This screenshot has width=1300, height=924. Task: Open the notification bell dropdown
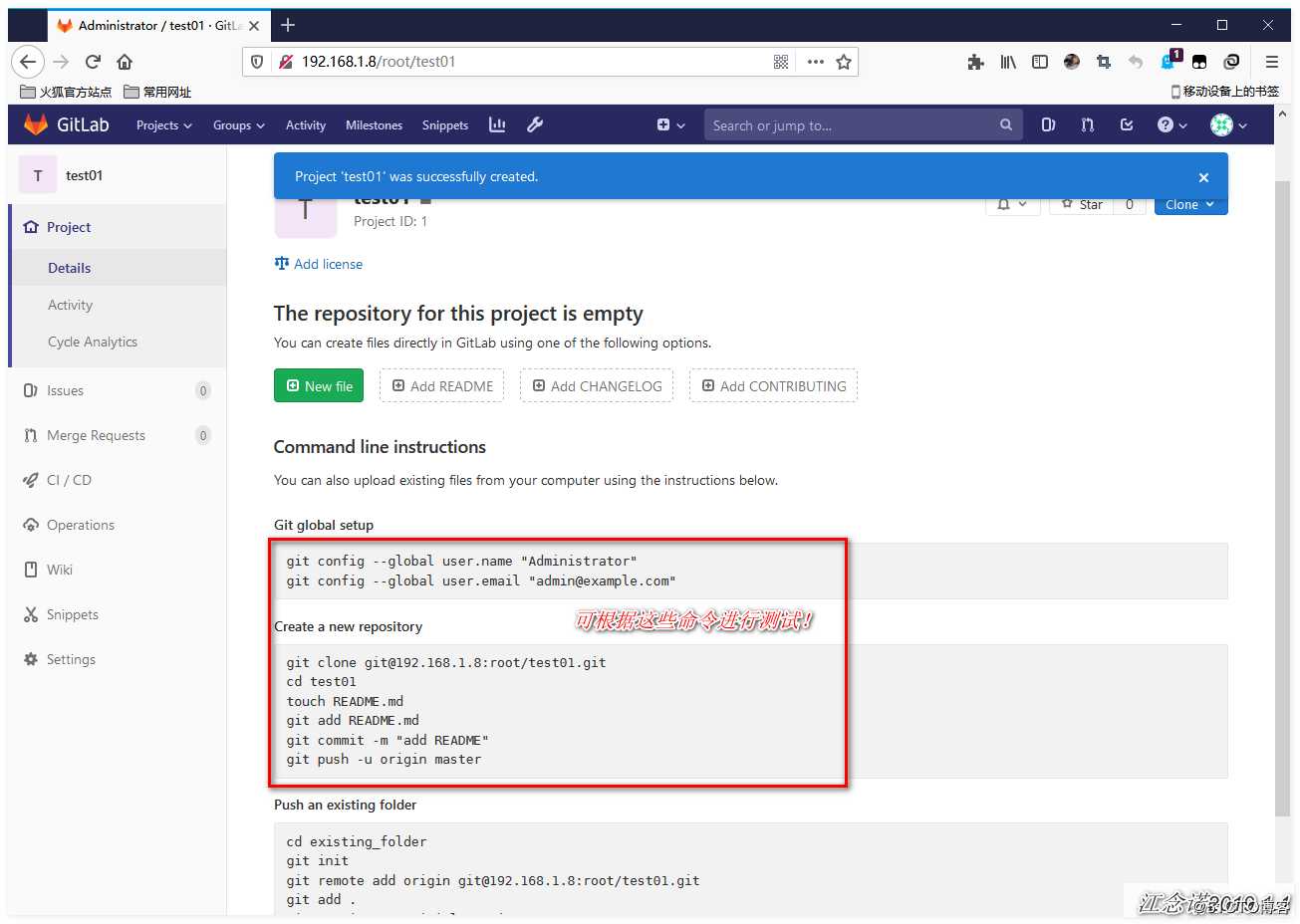tap(1012, 204)
